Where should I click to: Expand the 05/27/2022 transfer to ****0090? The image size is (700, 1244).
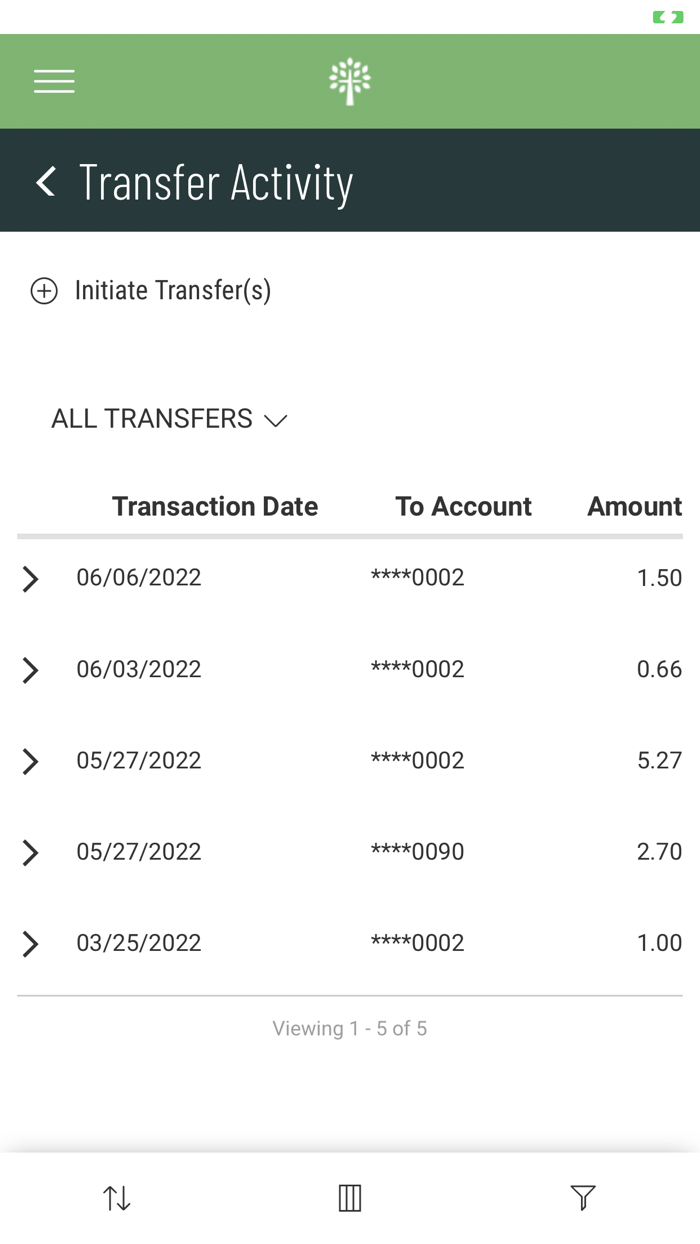pyautogui.click(x=30, y=853)
